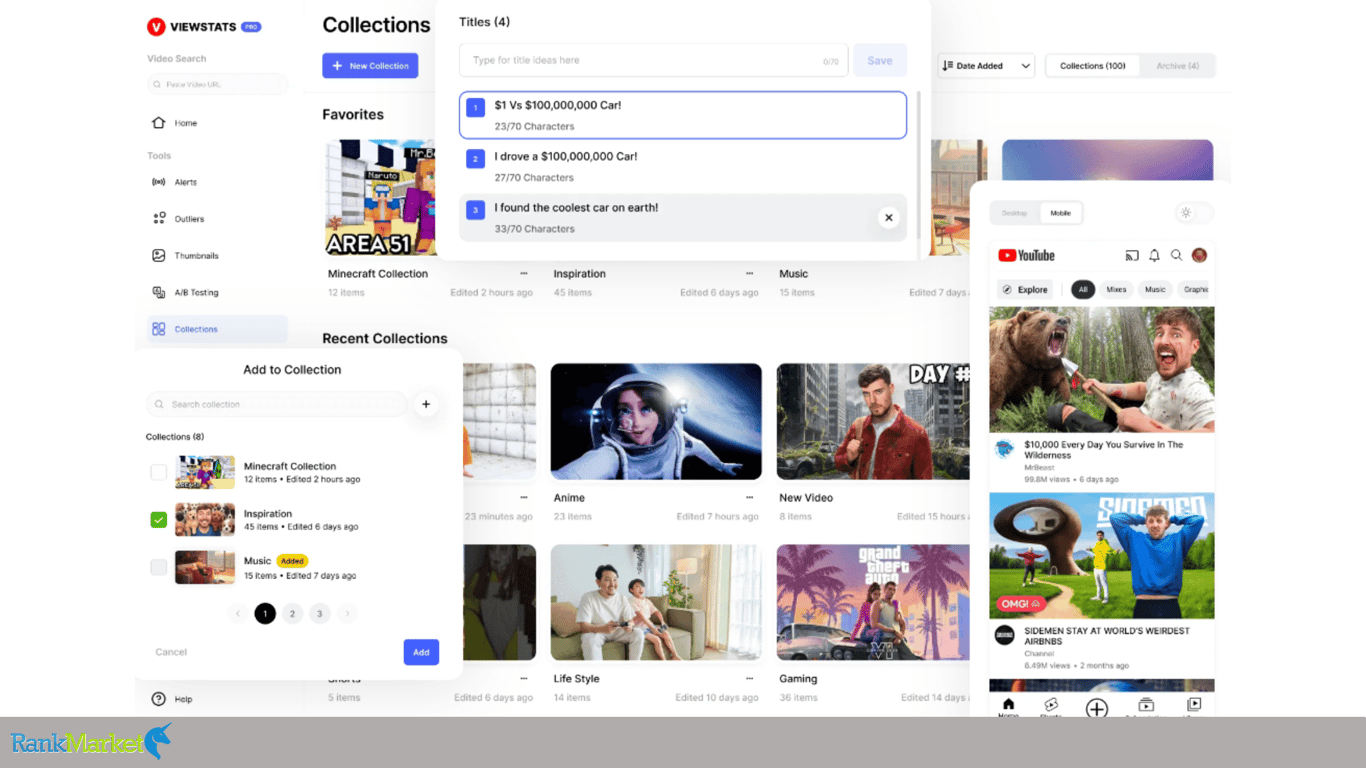The width and height of the screenshot is (1366, 768).
Task: Click the cast icon in YouTube preview
Action: (x=1132, y=255)
